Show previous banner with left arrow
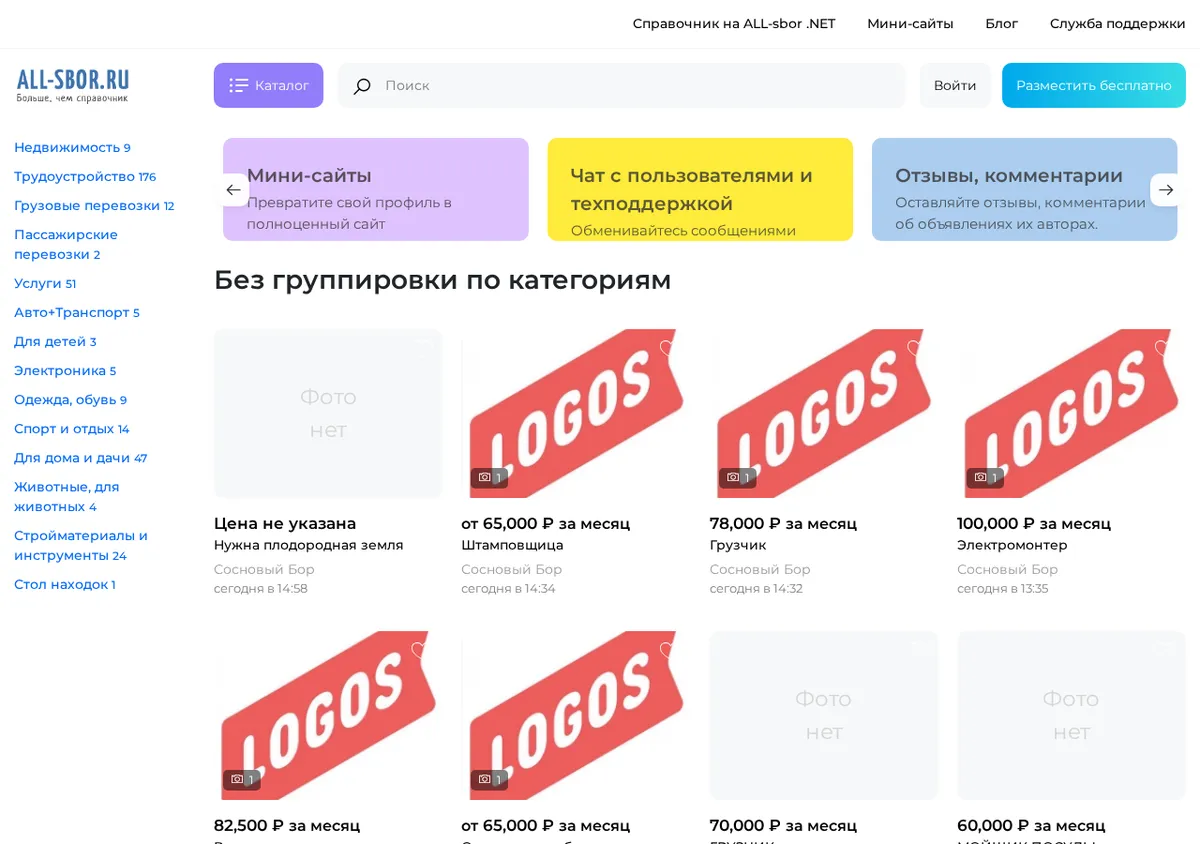Screen dimensions: 1200x844 pos(233,190)
